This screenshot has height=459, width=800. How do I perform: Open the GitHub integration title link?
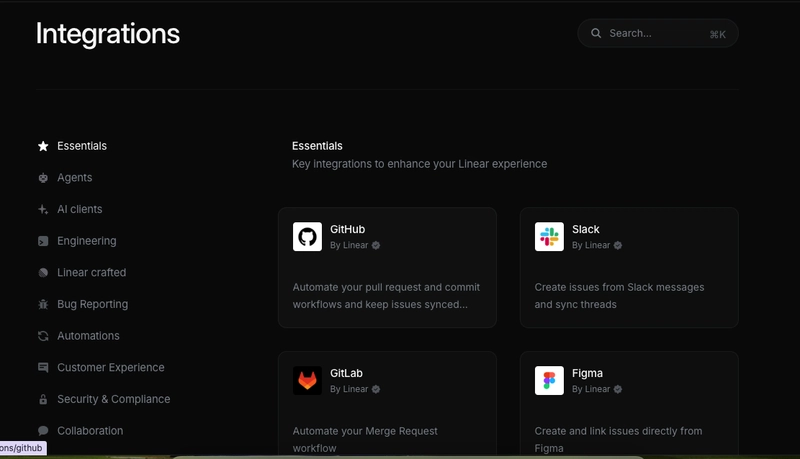pyautogui.click(x=347, y=229)
